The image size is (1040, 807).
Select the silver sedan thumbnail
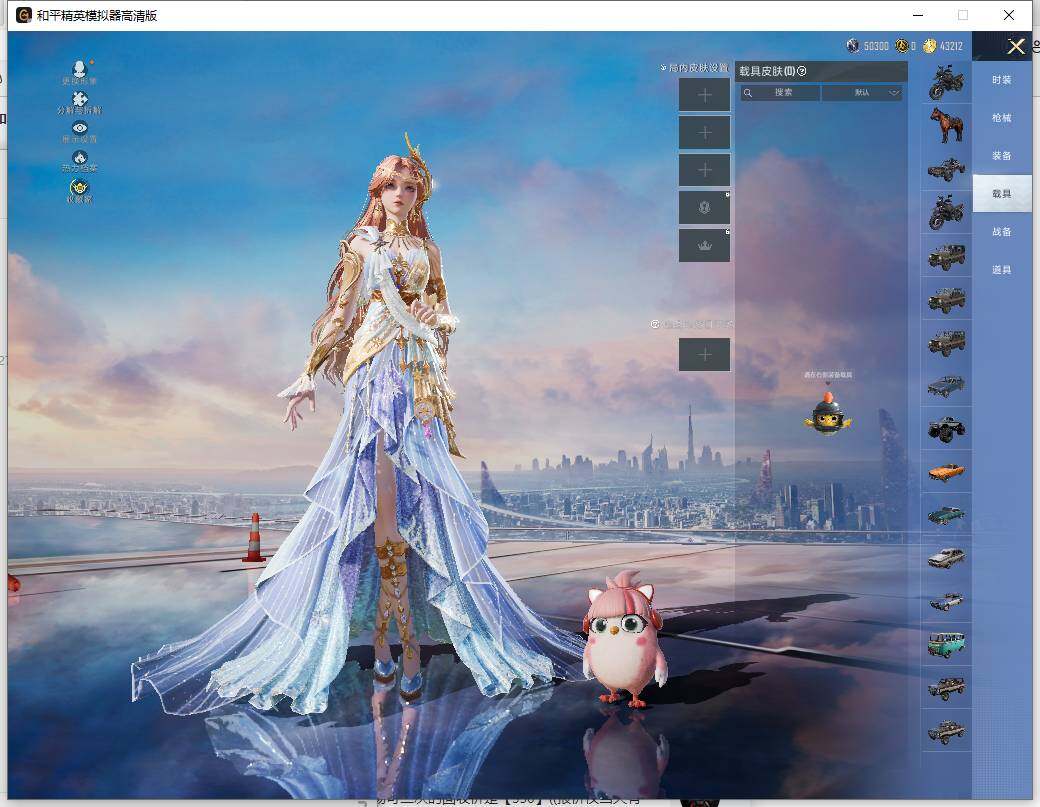[x=946, y=558]
